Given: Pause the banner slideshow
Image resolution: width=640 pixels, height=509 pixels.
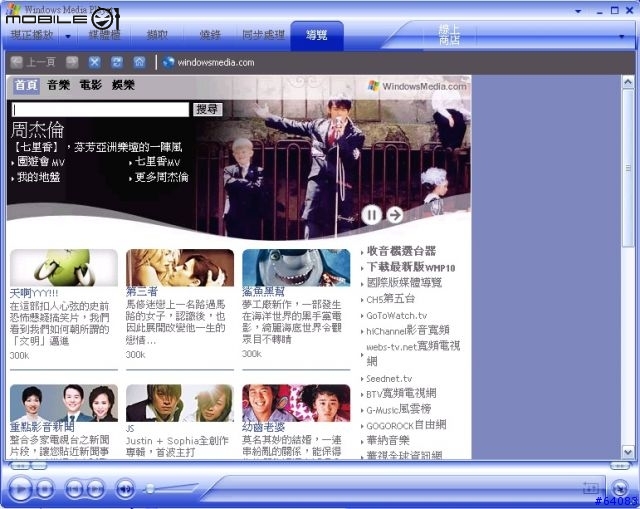Looking at the screenshot, I should point(371,215).
